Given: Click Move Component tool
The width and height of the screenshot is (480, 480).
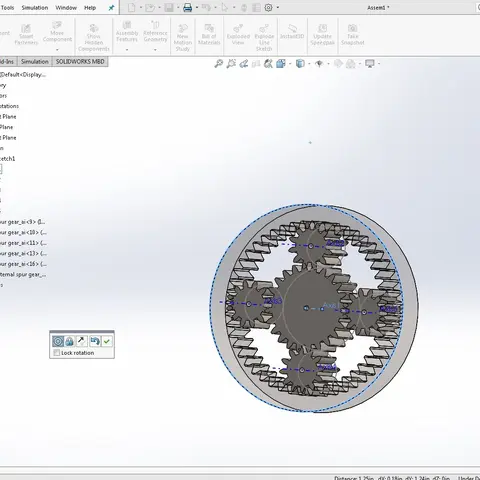Looking at the screenshot, I should [x=57, y=32].
